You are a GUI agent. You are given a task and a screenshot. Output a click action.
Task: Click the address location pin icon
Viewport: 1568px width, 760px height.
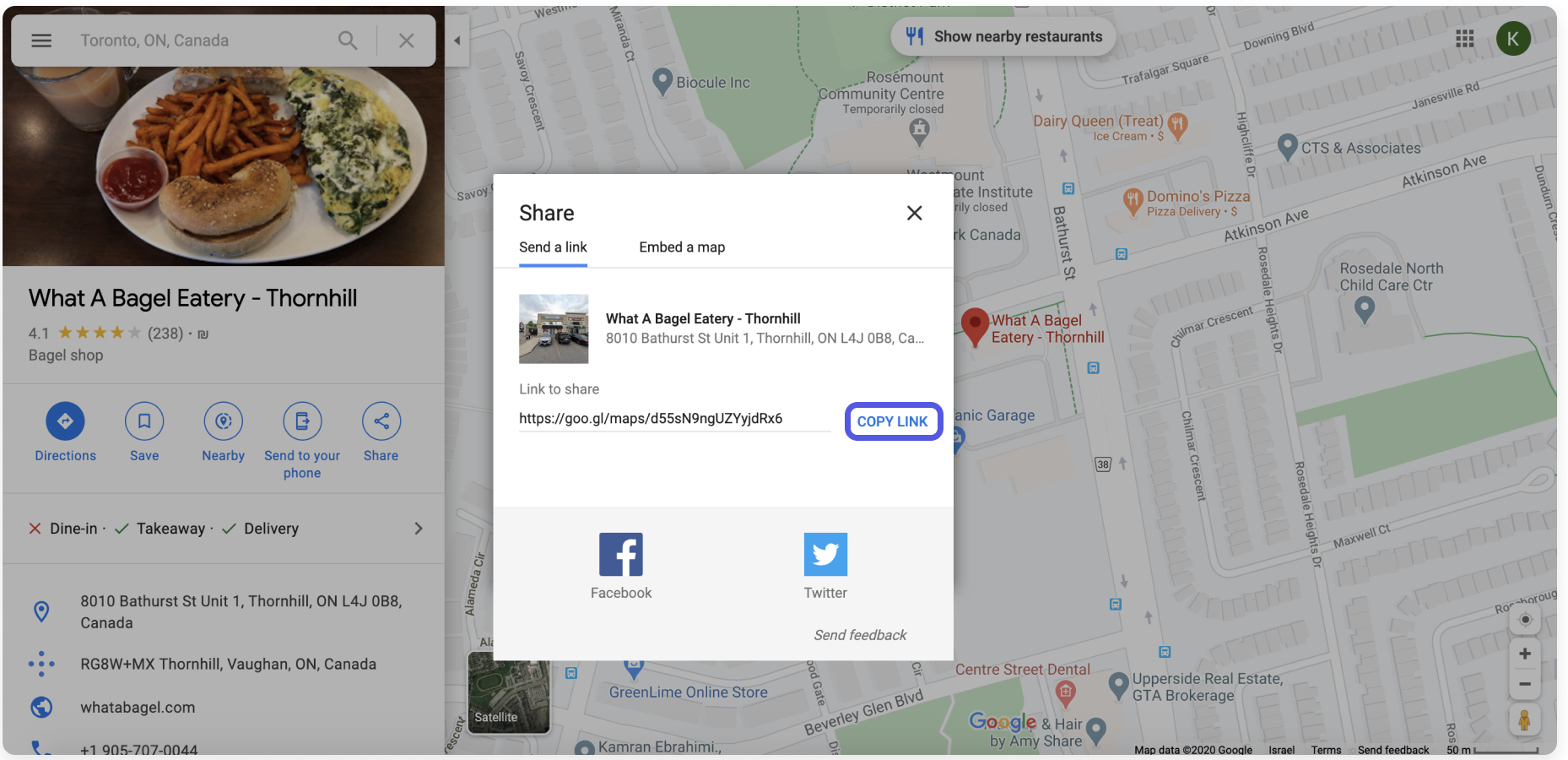pos(41,611)
